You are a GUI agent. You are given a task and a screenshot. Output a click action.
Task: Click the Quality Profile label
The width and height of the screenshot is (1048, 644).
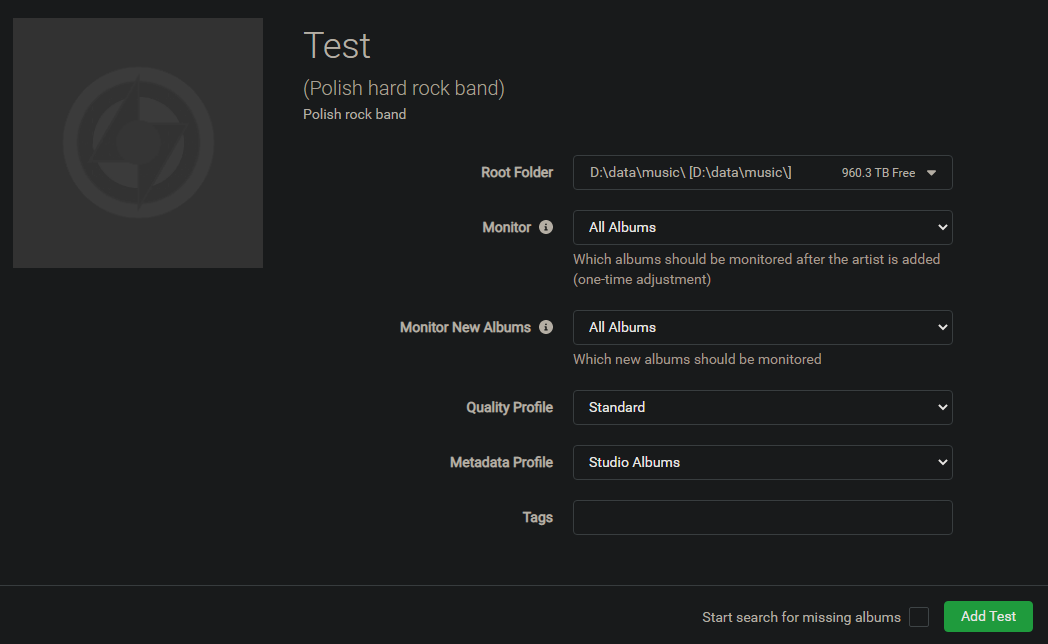click(x=509, y=408)
